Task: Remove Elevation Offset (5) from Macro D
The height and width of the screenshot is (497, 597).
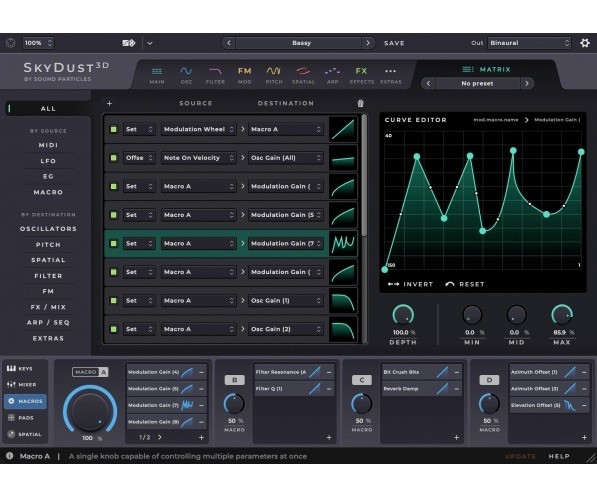Action: tap(584, 406)
